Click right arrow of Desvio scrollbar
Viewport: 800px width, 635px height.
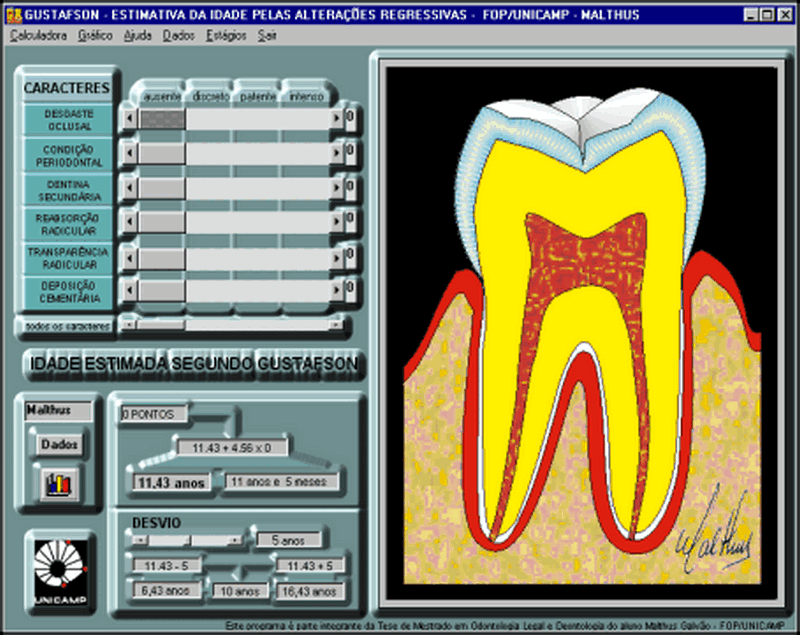coord(235,540)
